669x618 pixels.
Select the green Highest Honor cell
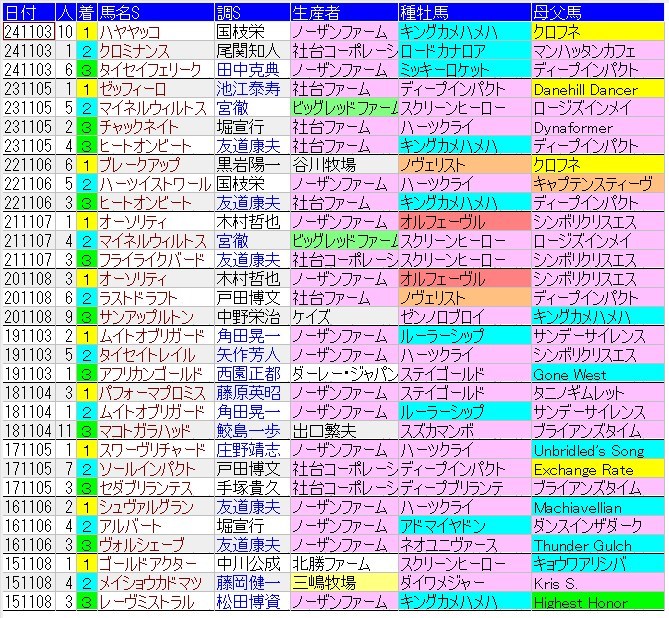pos(598,602)
